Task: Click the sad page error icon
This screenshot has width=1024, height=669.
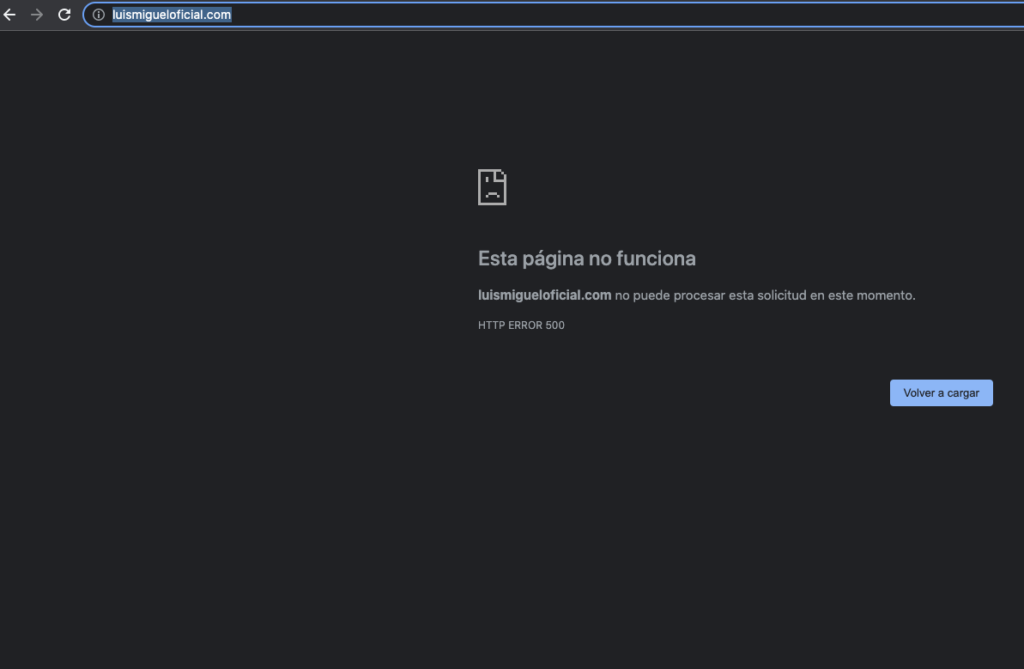Action: click(492, 187)
